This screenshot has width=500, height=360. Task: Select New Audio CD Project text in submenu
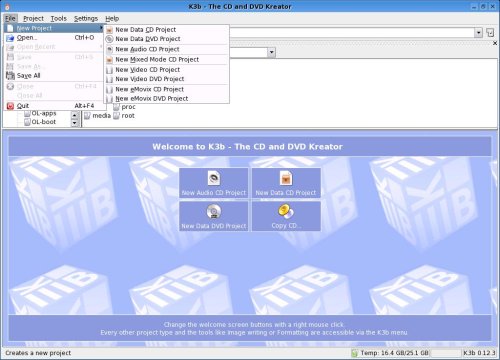(147, 49)
